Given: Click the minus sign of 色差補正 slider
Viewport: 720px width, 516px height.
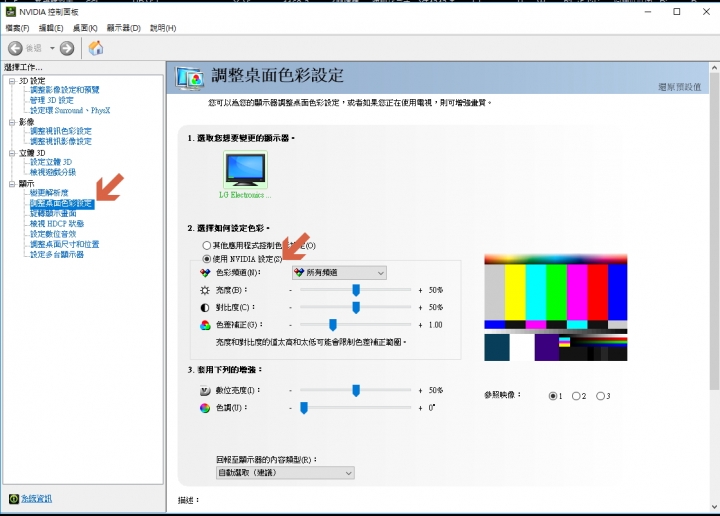Looking at the screenshot, I should 291,325.
